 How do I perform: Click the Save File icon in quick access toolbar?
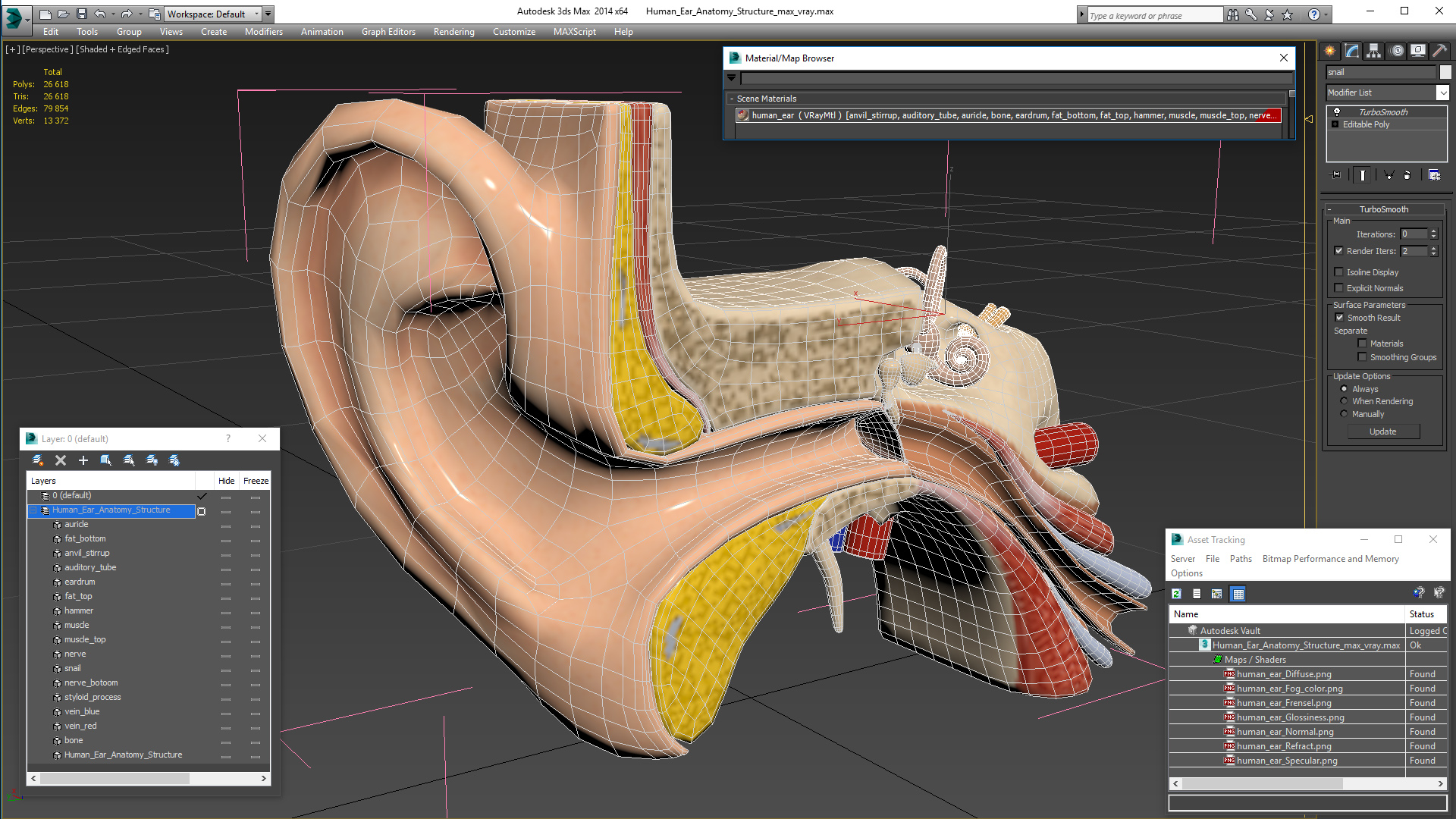pyautogui.click(x=81, y=14)
